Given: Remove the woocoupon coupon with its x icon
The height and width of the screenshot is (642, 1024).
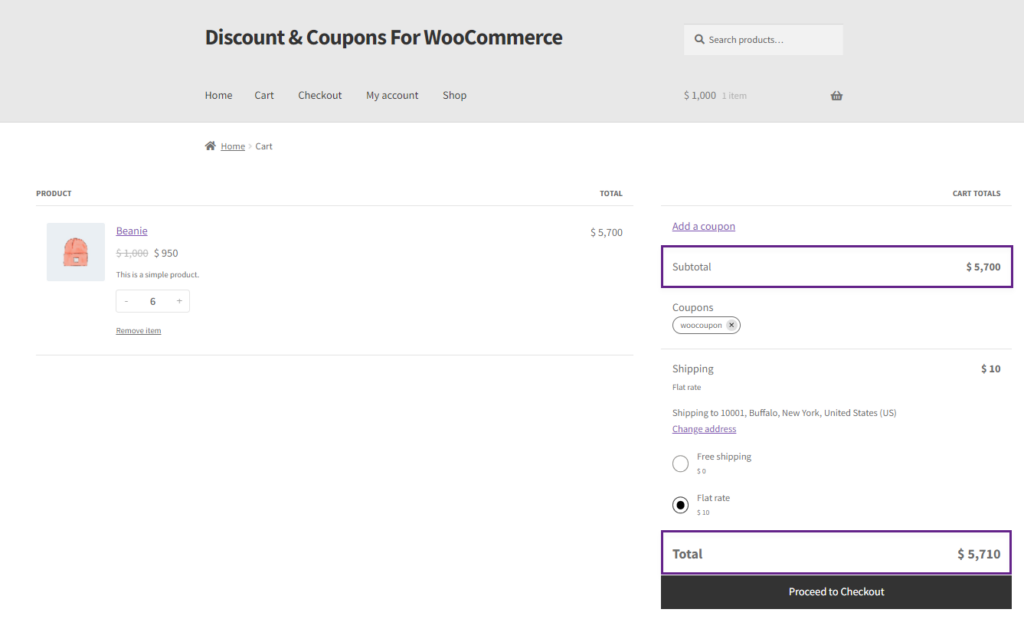Looking at the screenshot, I should pos(731,325).
